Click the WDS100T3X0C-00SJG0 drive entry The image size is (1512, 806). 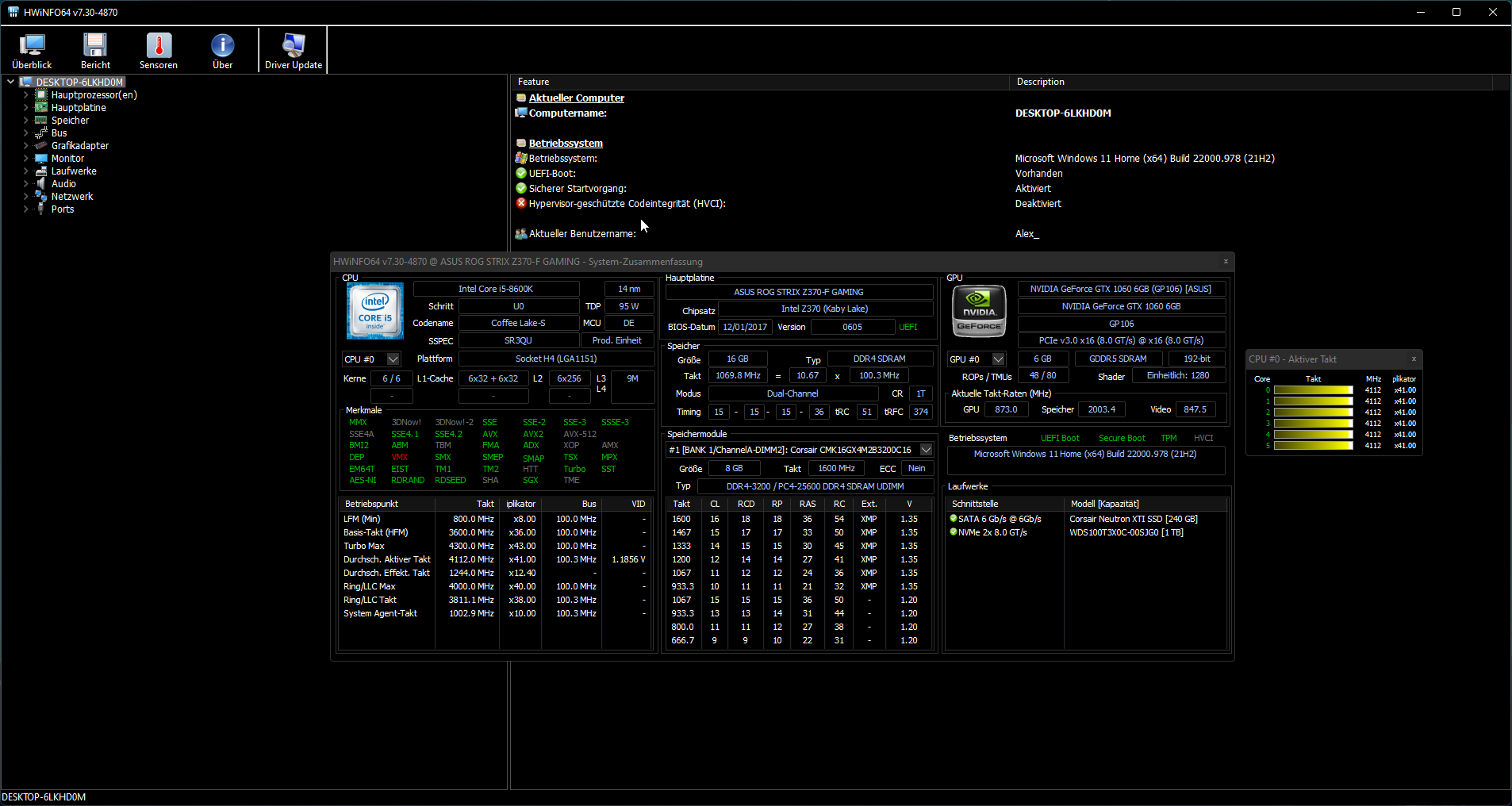coord(1126,532)
